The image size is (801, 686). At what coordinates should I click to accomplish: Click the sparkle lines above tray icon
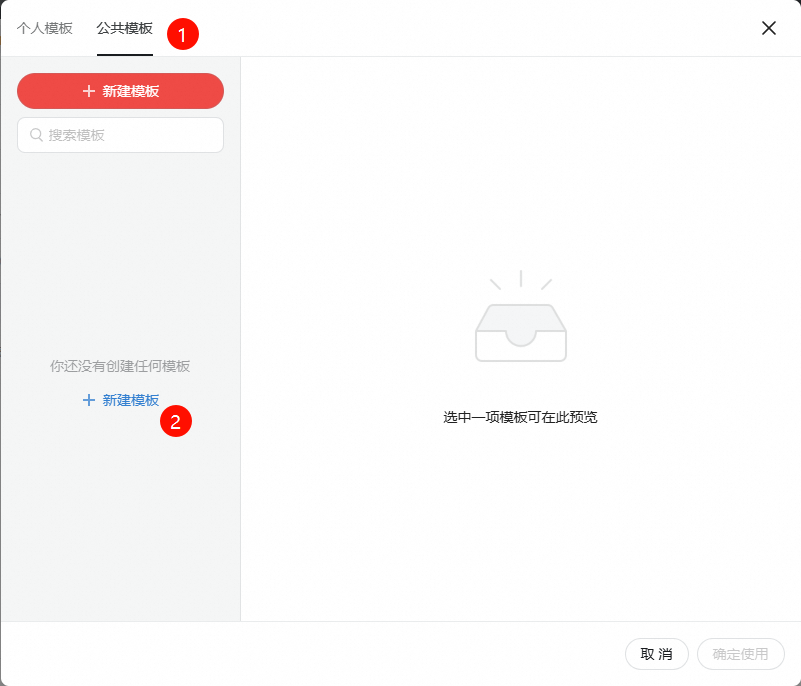(520, 280)
